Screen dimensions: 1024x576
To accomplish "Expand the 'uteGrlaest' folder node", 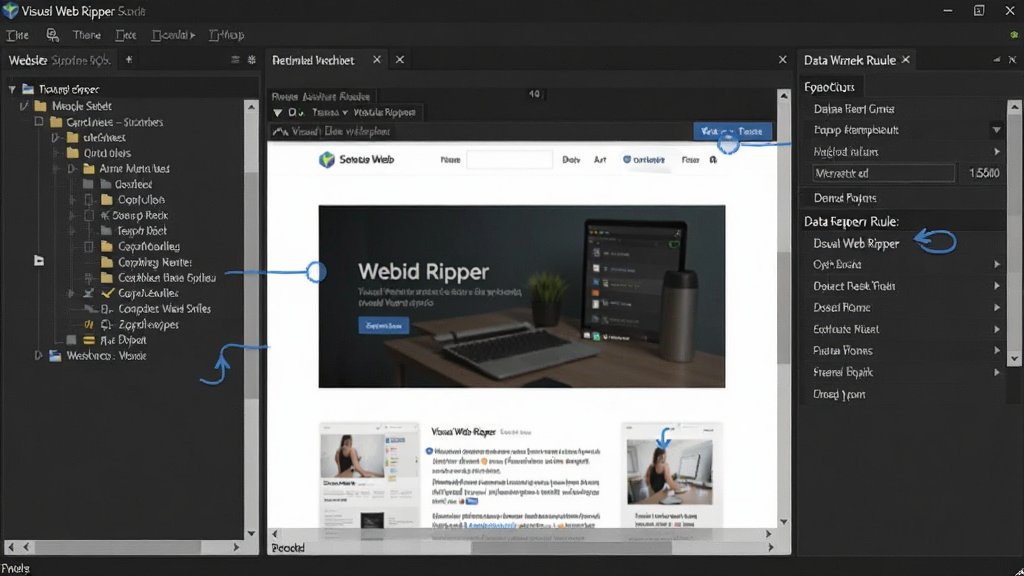I will click(x=56, y=137).
